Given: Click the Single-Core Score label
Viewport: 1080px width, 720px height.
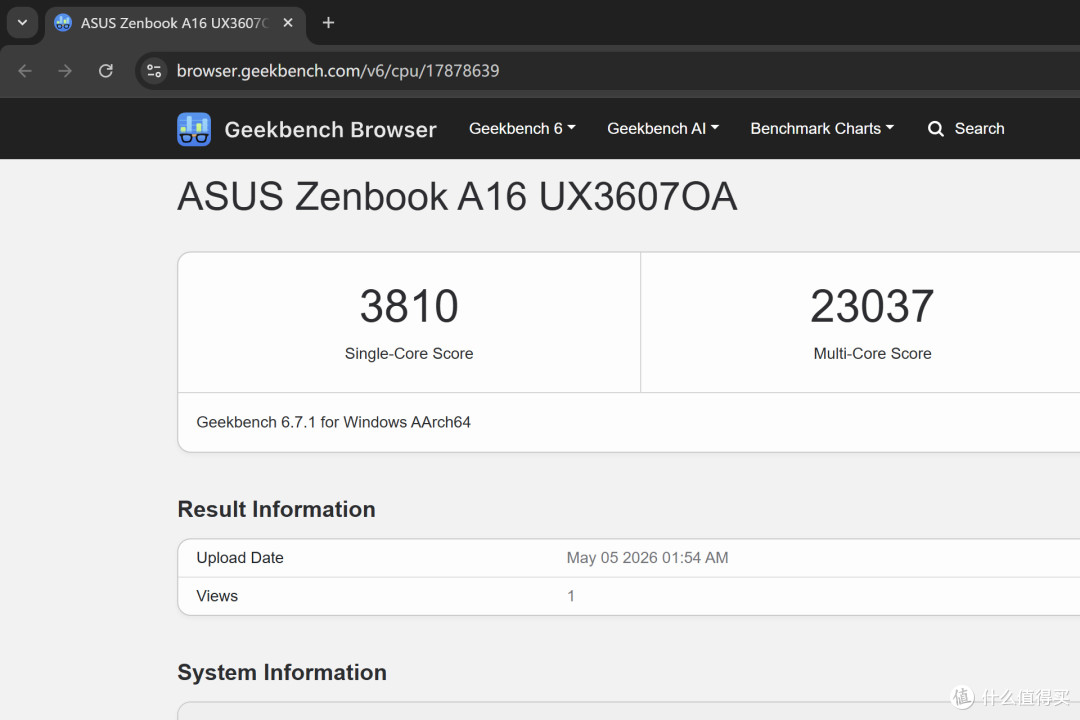Looking at the screenshot, I should (x=409, y=353).
